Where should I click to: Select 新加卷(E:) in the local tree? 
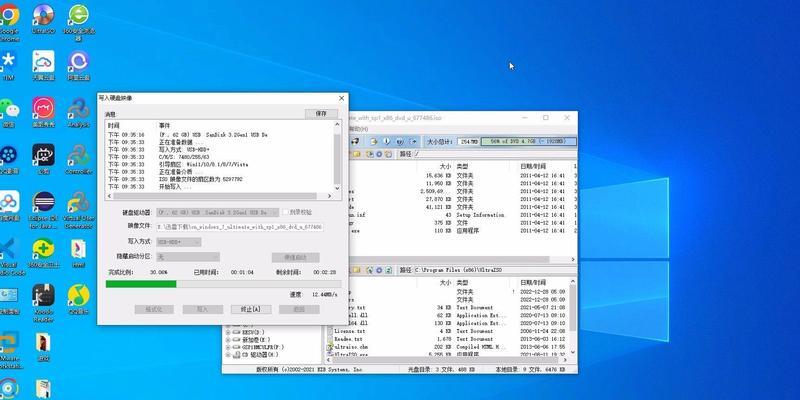[x=256, y=339]
